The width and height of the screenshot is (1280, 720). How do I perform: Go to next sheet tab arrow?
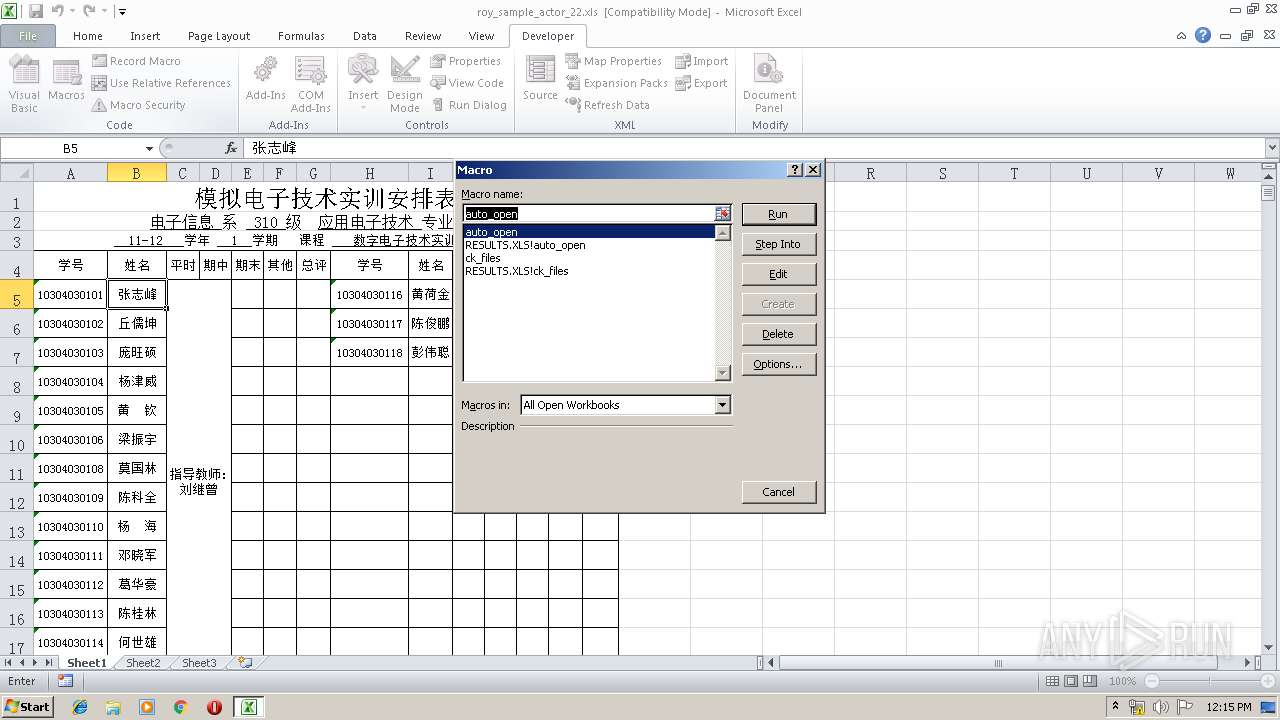tap(35, 663)
